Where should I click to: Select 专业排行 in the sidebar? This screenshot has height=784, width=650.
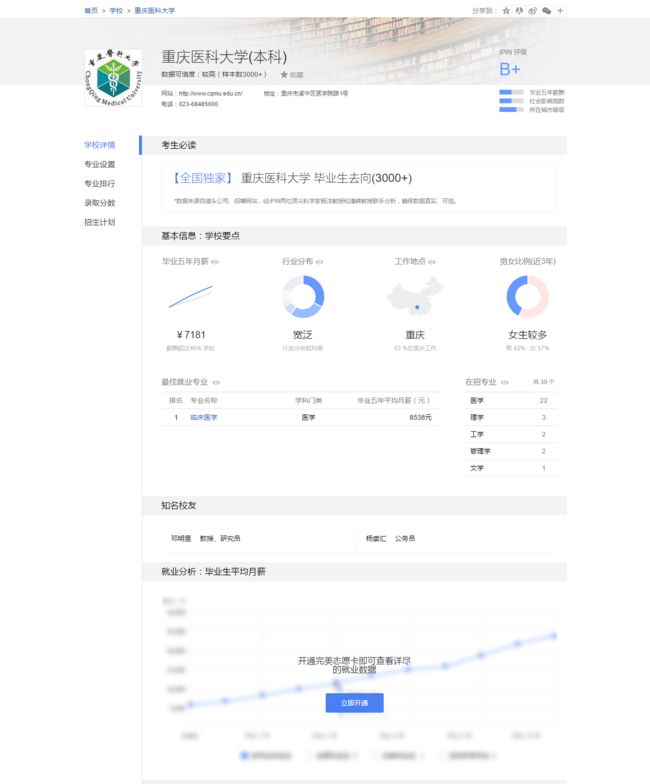tap(100, 184)
